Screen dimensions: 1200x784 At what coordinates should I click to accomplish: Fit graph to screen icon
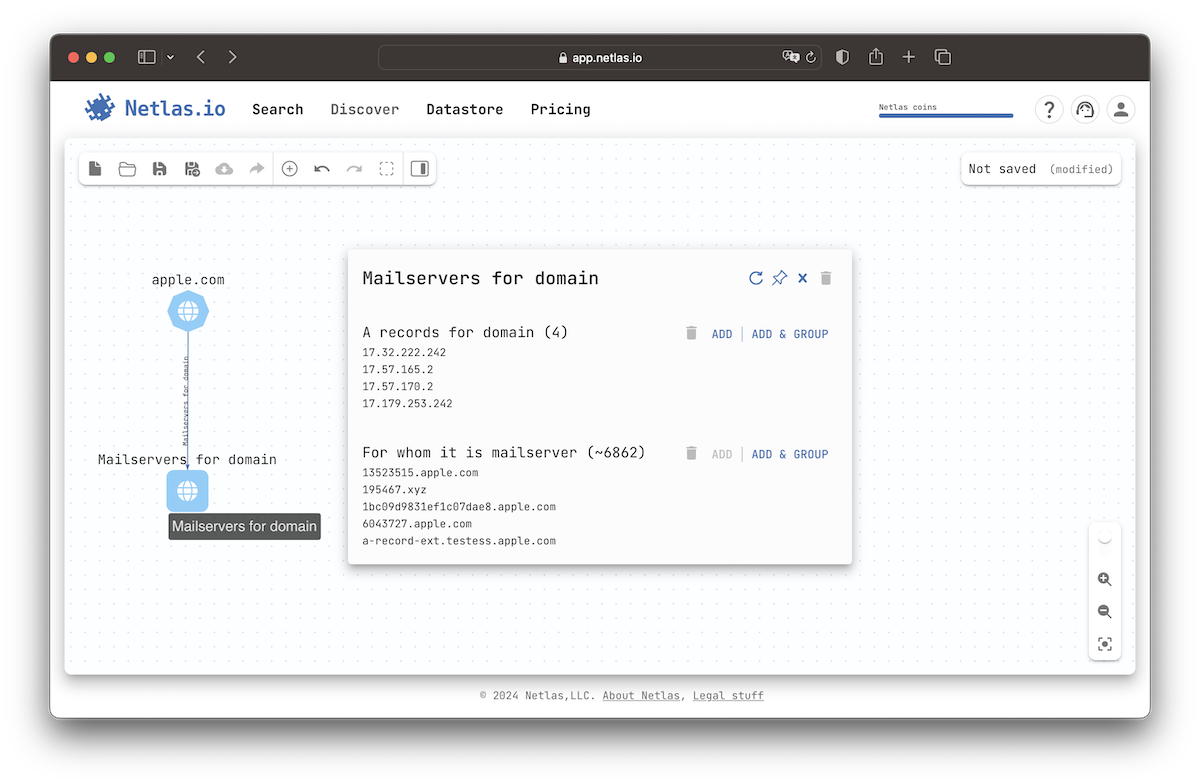pos(1104,644)
